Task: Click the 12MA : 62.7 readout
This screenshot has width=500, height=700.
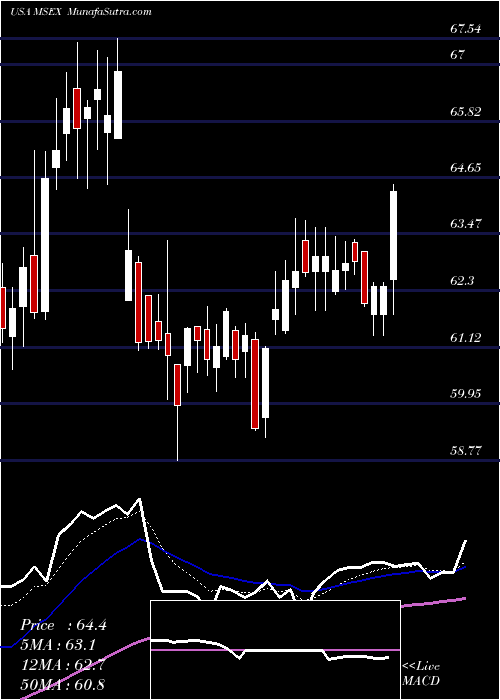Action: pyautogui.click(x=63, y=664)
